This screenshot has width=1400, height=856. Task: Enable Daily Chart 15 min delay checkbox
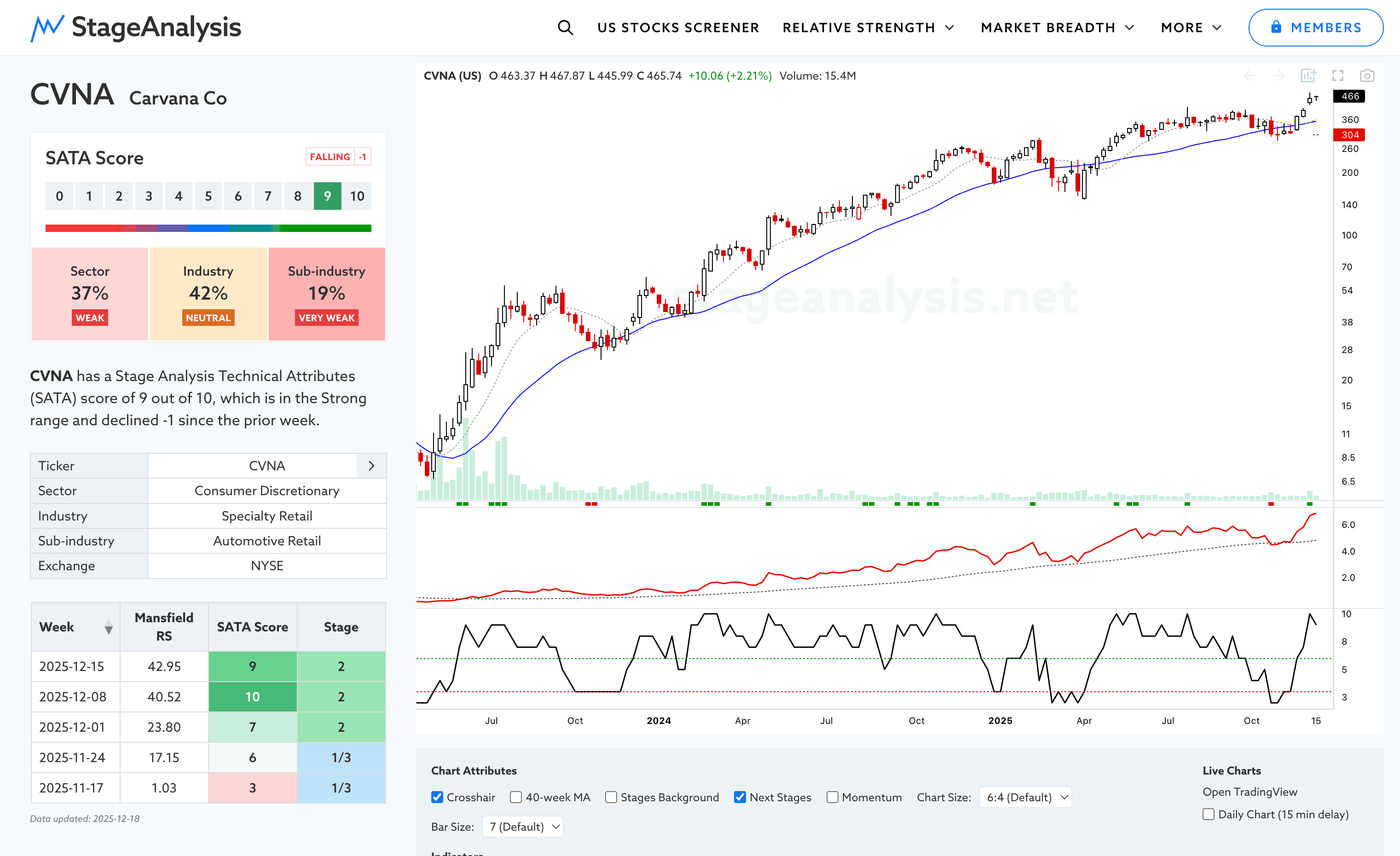[x=1209, y=814]
